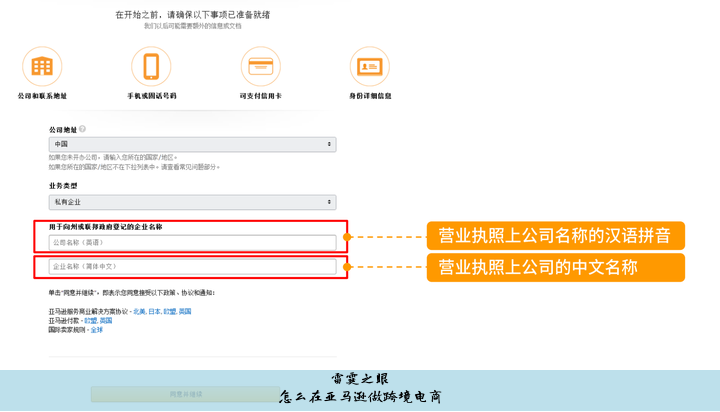This screenshot has width=720, height=412.
Task: Click the mobile phone icon (手机或固话号码)
Action: tap(151, 66)
